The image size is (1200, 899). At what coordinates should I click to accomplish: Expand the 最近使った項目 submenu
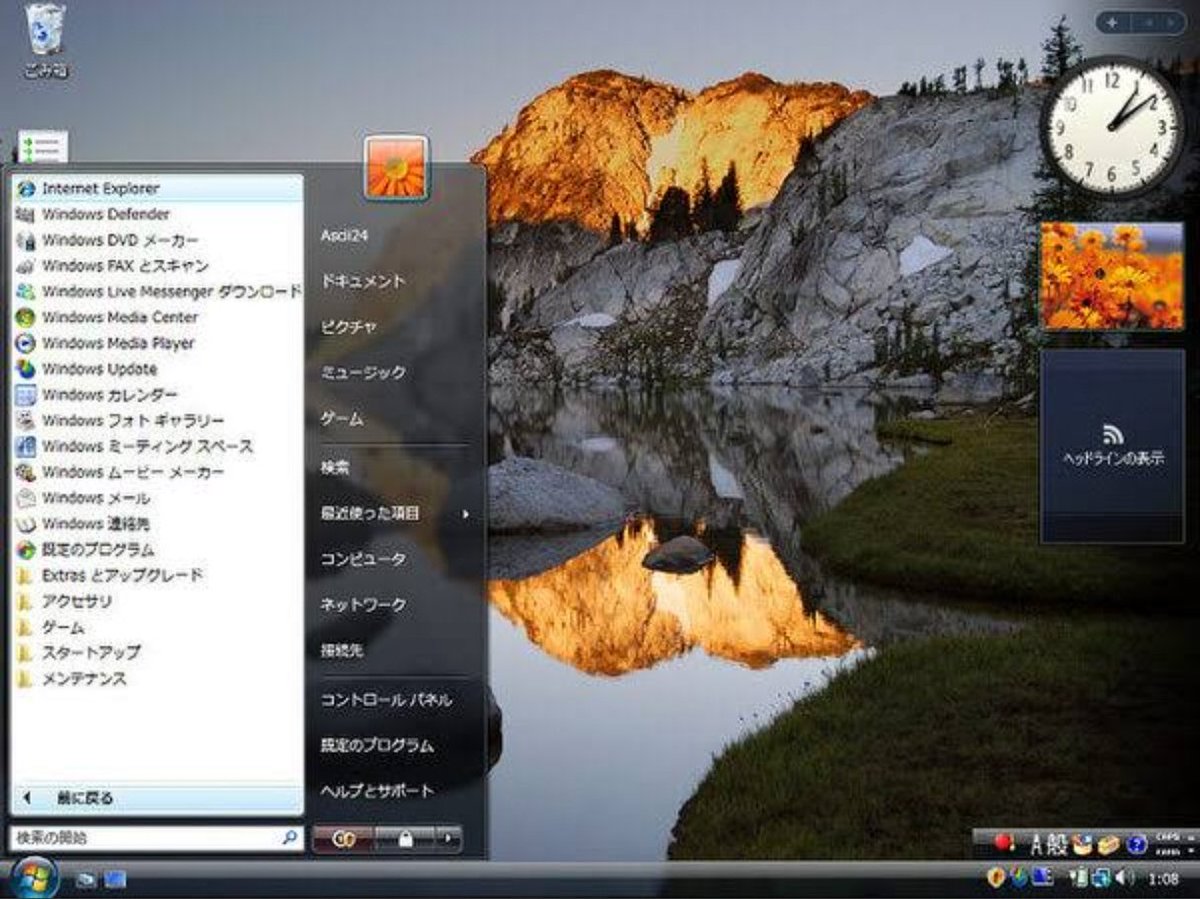point(394,513)
